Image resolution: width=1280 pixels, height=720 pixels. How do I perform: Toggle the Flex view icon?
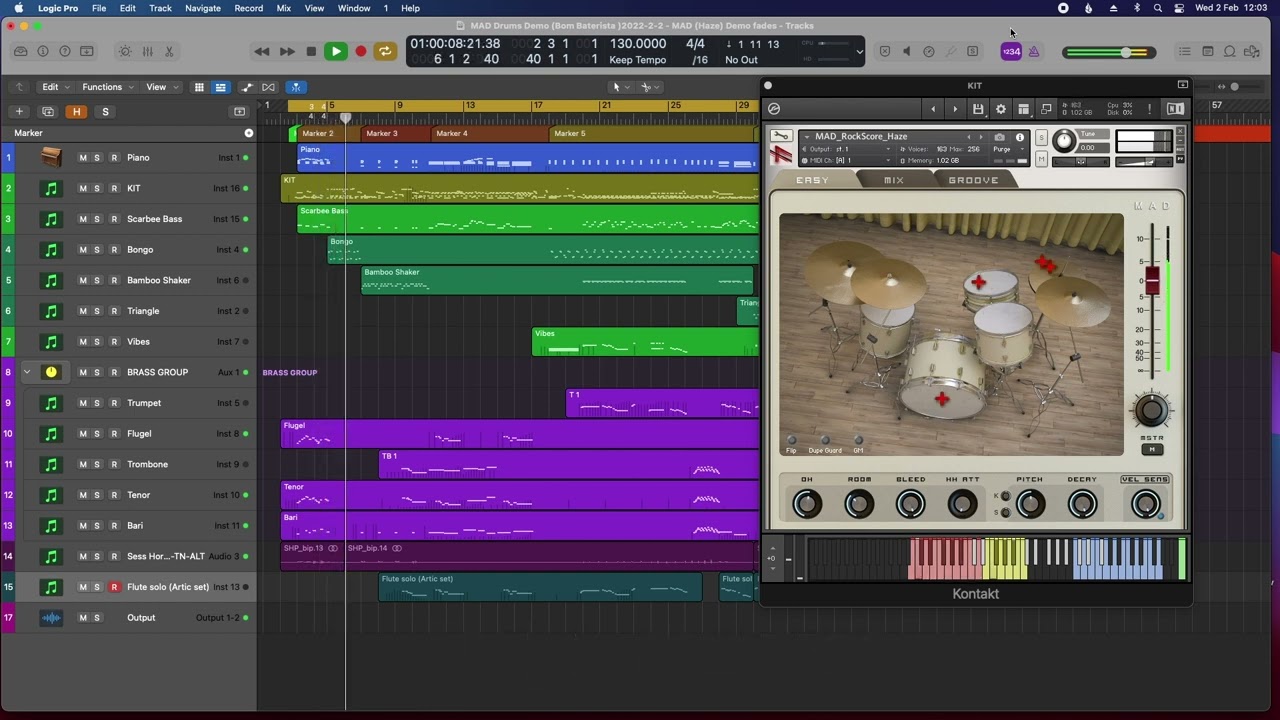point(268,87)
